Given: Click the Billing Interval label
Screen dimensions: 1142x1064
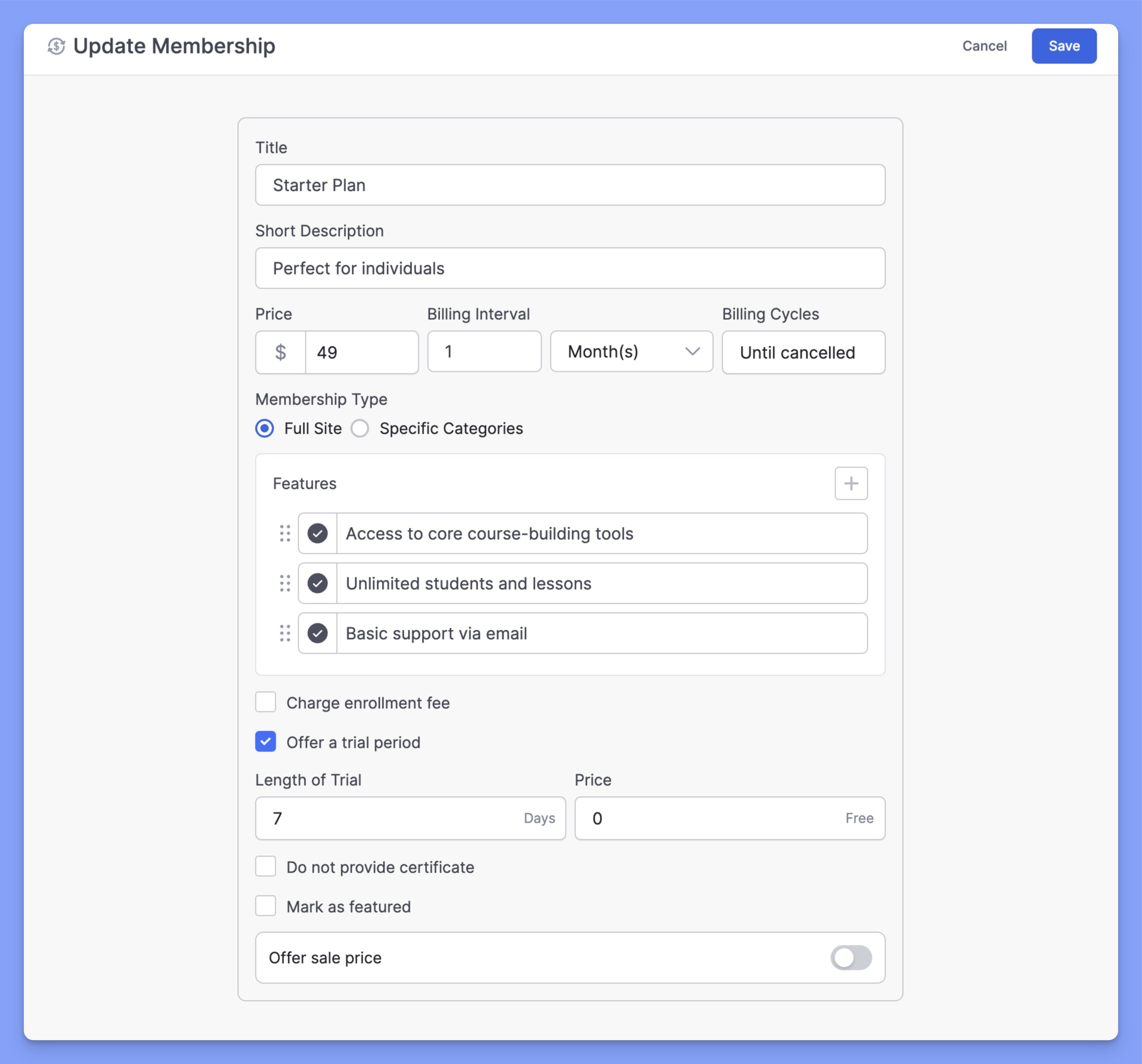Looking at the screenshot, I should pyautogui.click(x=479, y=314).
